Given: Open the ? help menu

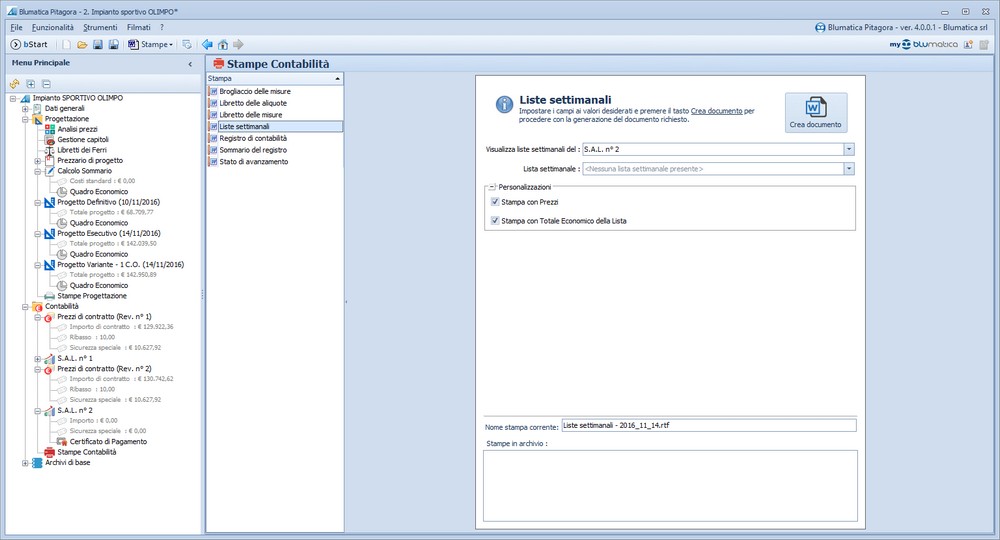Looking at the screenshot, I should (162, 27).
